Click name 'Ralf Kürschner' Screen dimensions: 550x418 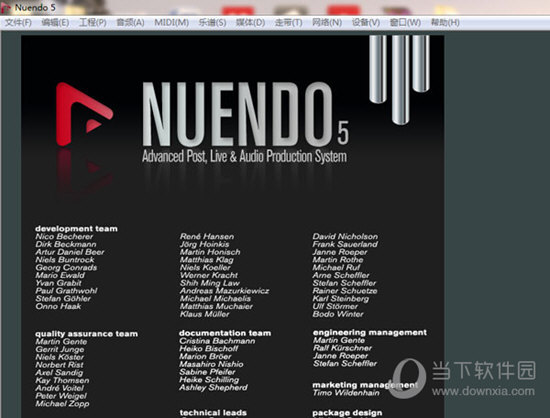point(343,348)
